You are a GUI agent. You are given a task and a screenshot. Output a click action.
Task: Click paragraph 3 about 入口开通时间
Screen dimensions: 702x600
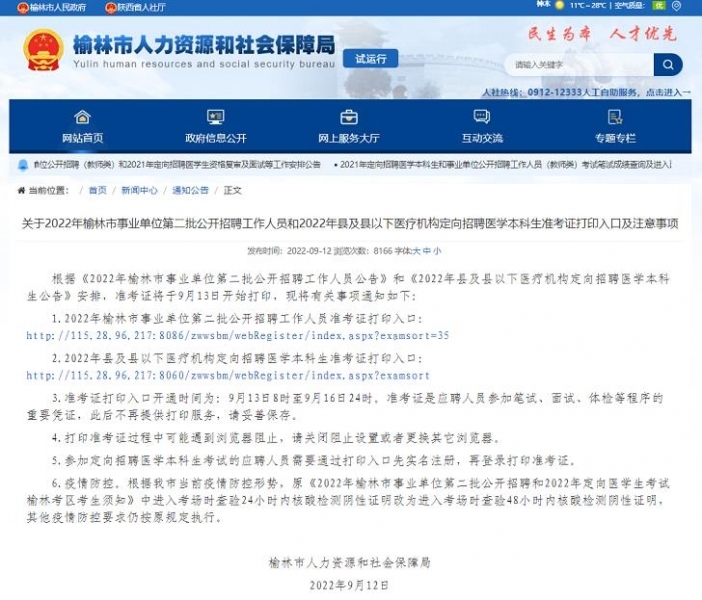click(345, 407)
